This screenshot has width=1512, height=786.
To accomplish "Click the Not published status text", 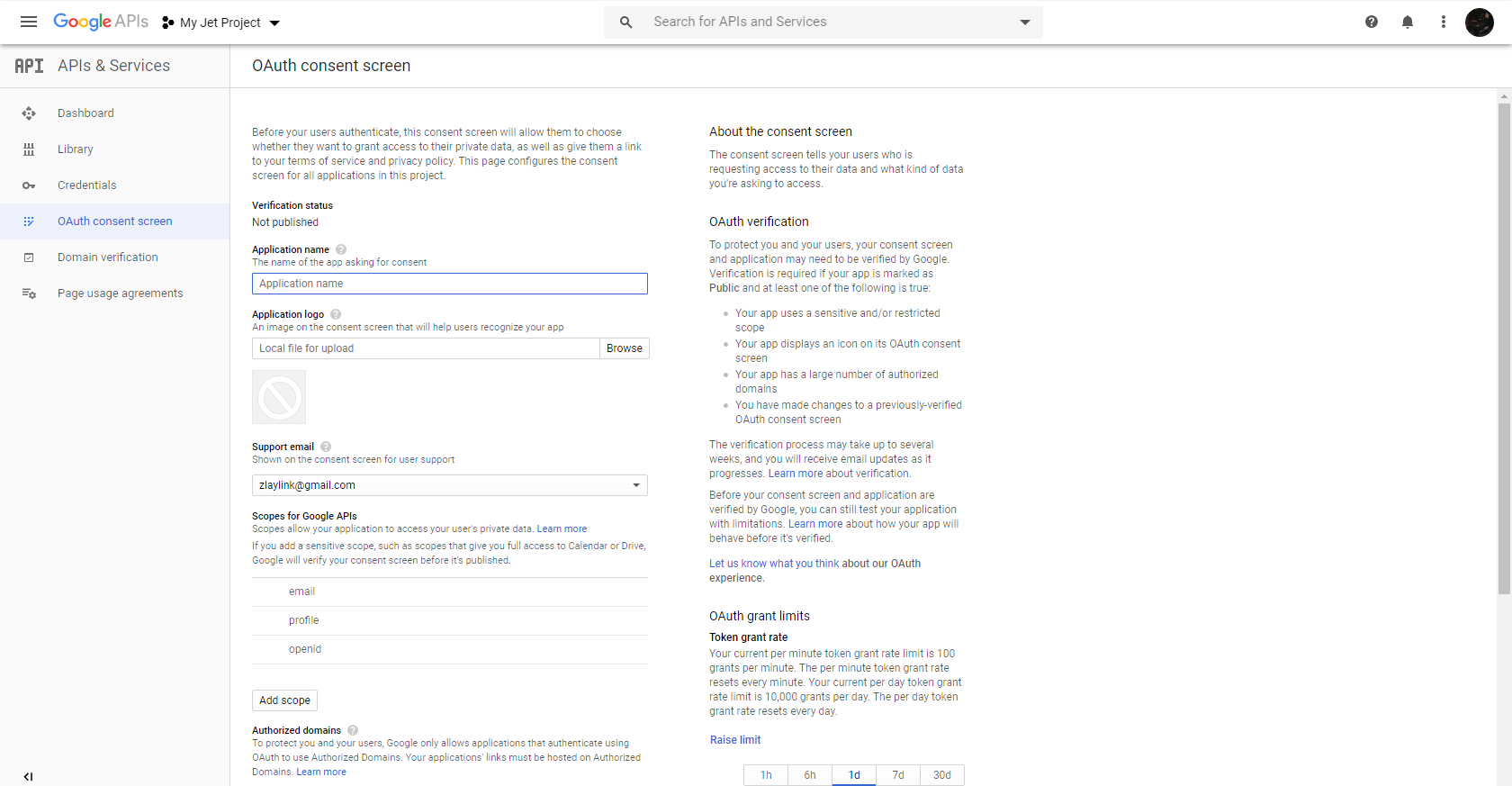I will click(285, 222).
